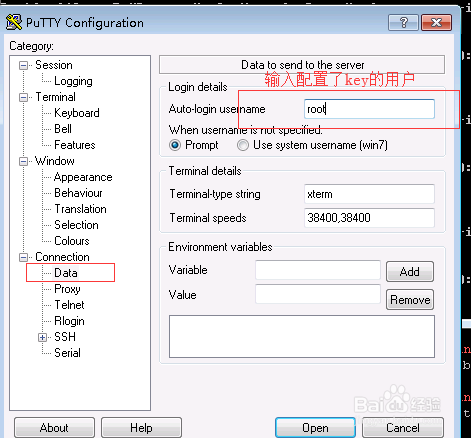Open the Telnet category
The image size is (471, 438).
tap(69, 305)
